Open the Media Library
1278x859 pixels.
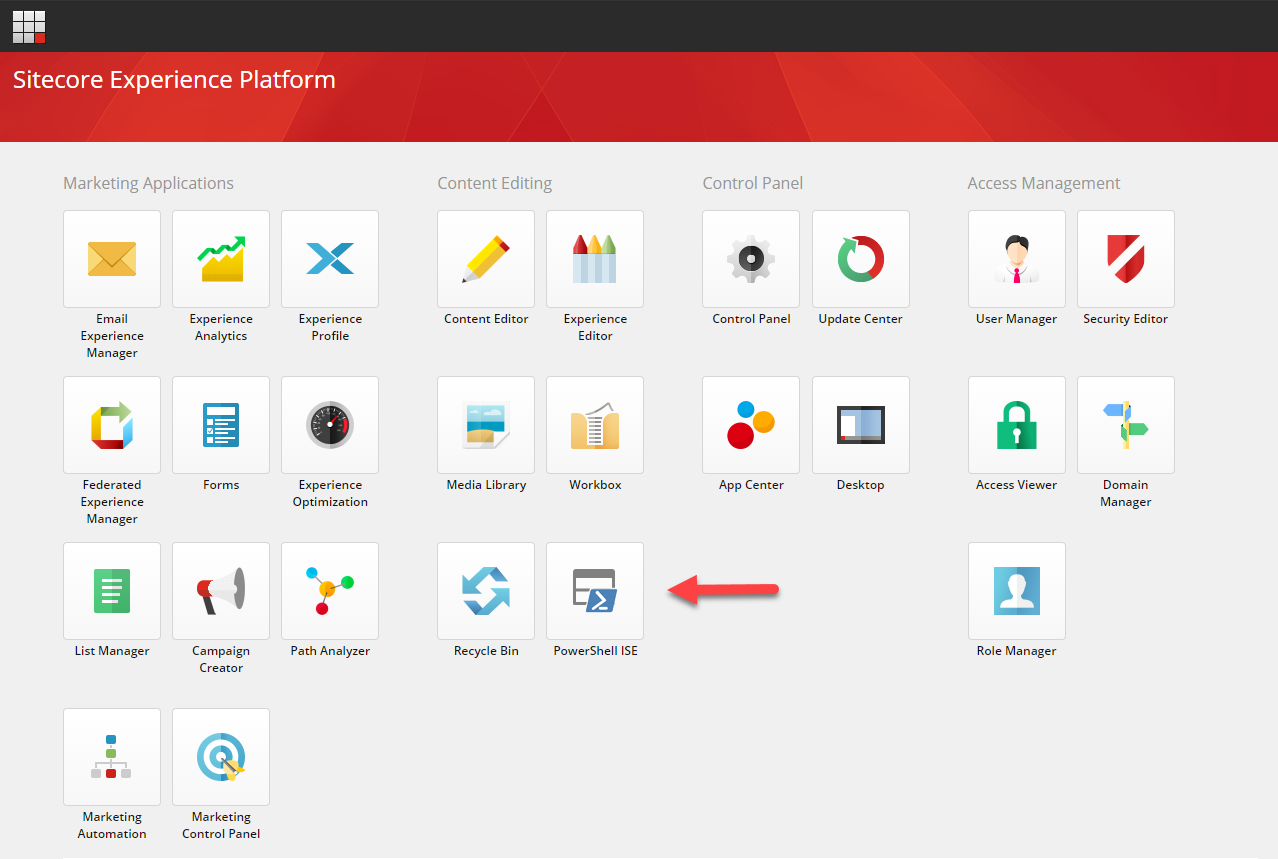tap(486, 425)
